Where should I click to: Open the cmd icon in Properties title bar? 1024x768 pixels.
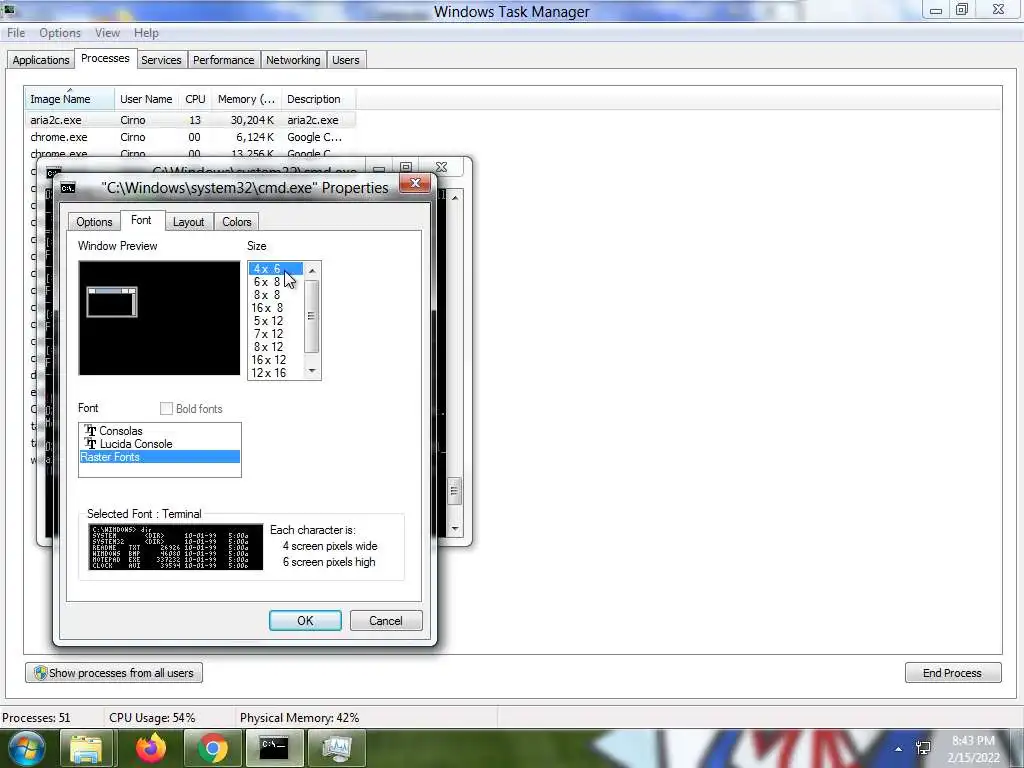click(67, 188)
